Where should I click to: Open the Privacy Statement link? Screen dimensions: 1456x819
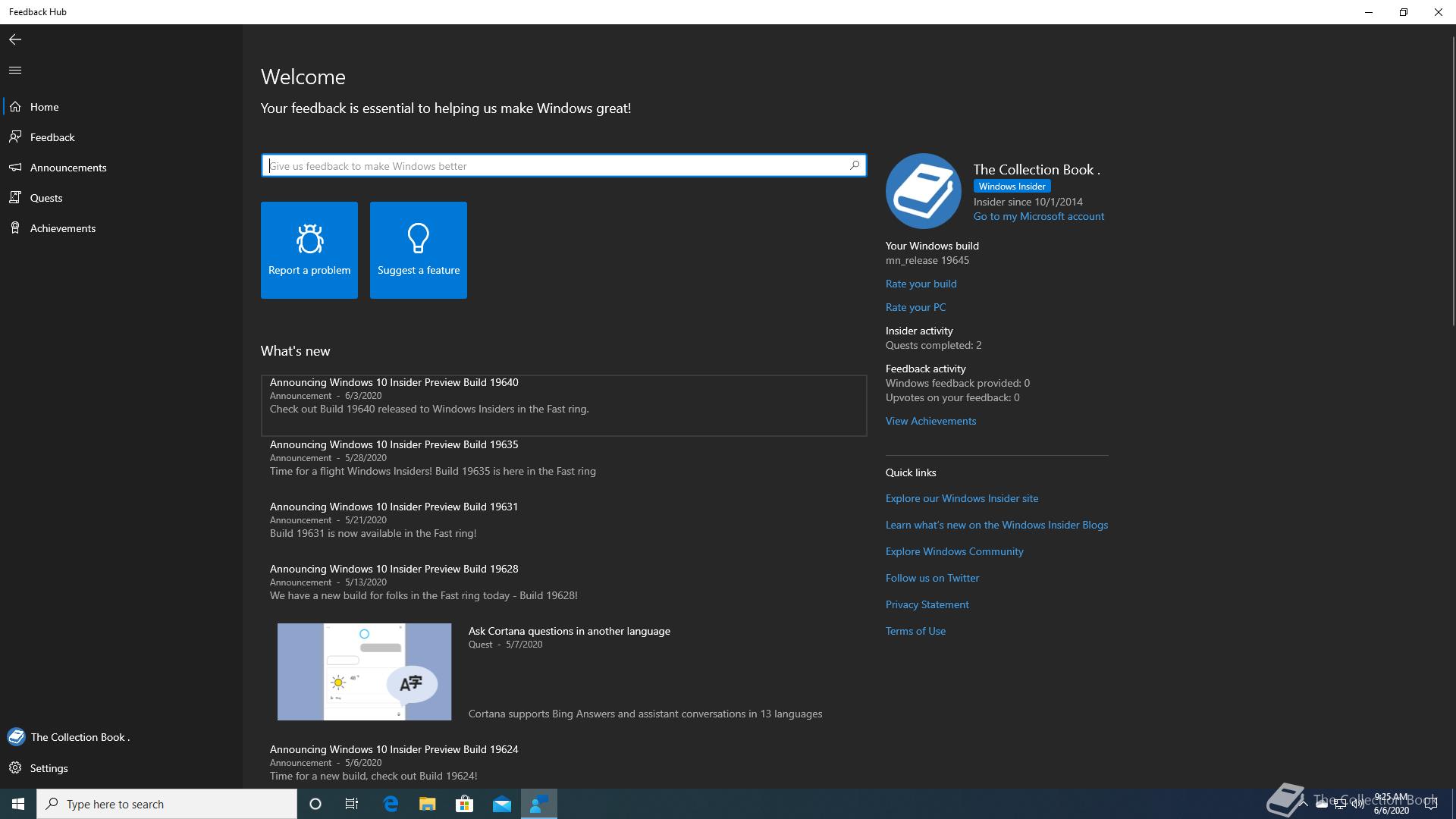pyautogui.click(x=927, y=604)
